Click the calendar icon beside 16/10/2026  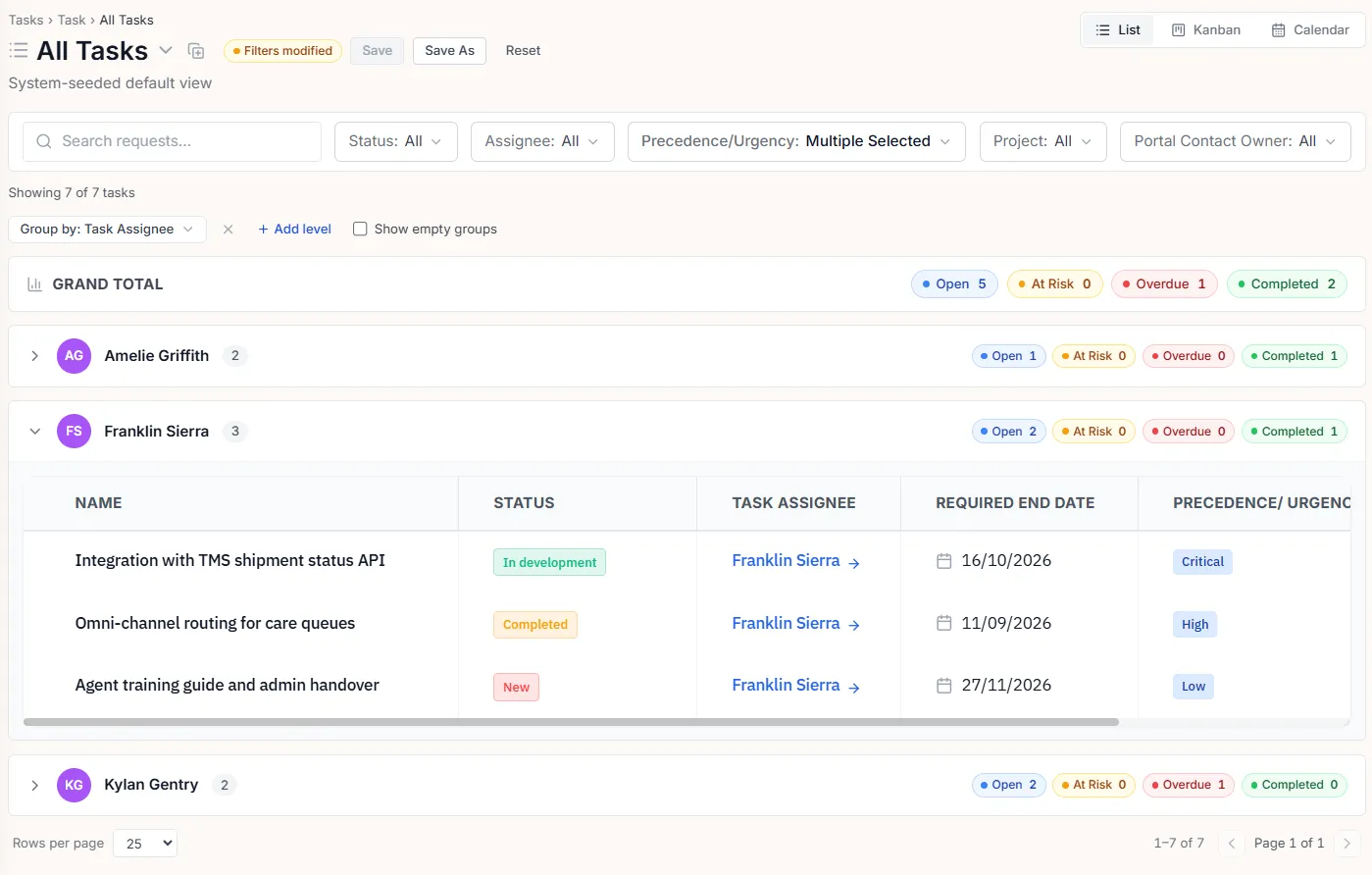pos(944,561)
